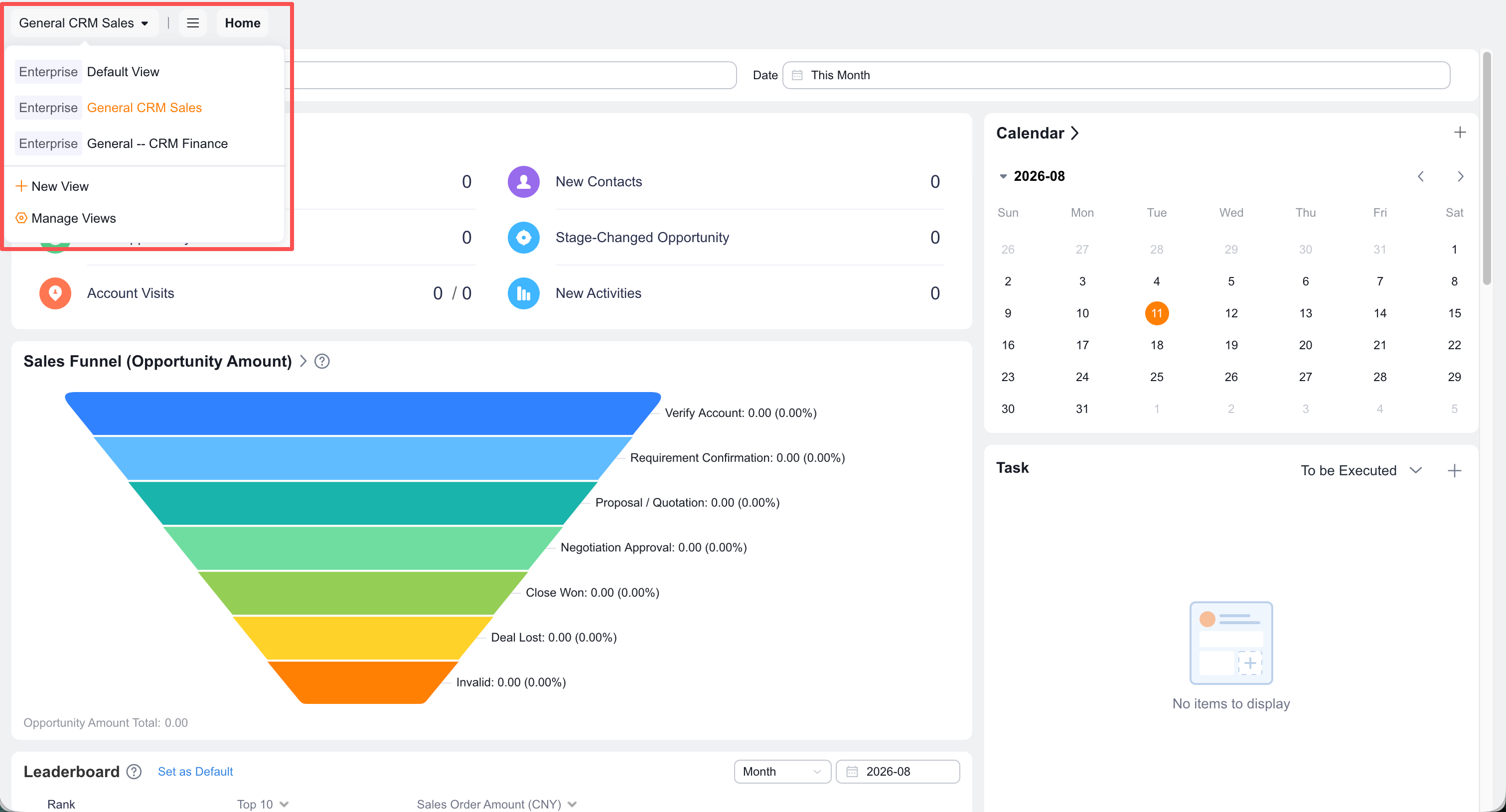Click 'Opportunity Amount Total: 0.00' text
The width and height of the screenshot is (1506, 812).
tap(106, 722)
